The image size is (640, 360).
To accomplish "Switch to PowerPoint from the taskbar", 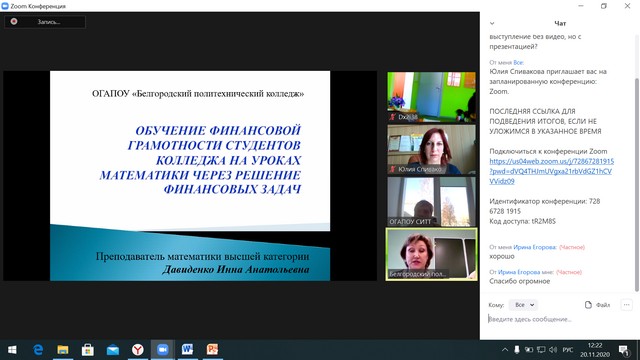I will click(x=212, y=350).
